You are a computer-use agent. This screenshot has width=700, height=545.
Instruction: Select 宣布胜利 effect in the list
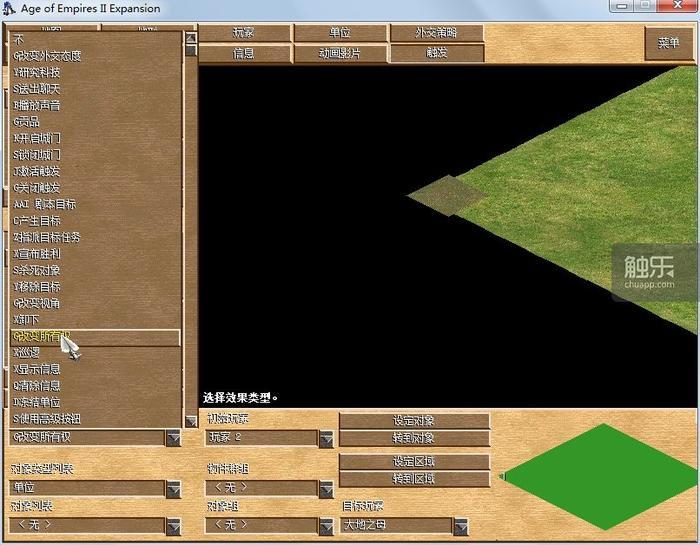[x=38, y=254]
